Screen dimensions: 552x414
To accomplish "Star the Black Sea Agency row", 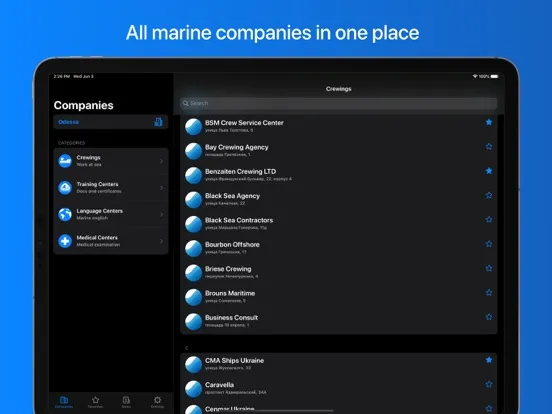I will click(489, 195).
